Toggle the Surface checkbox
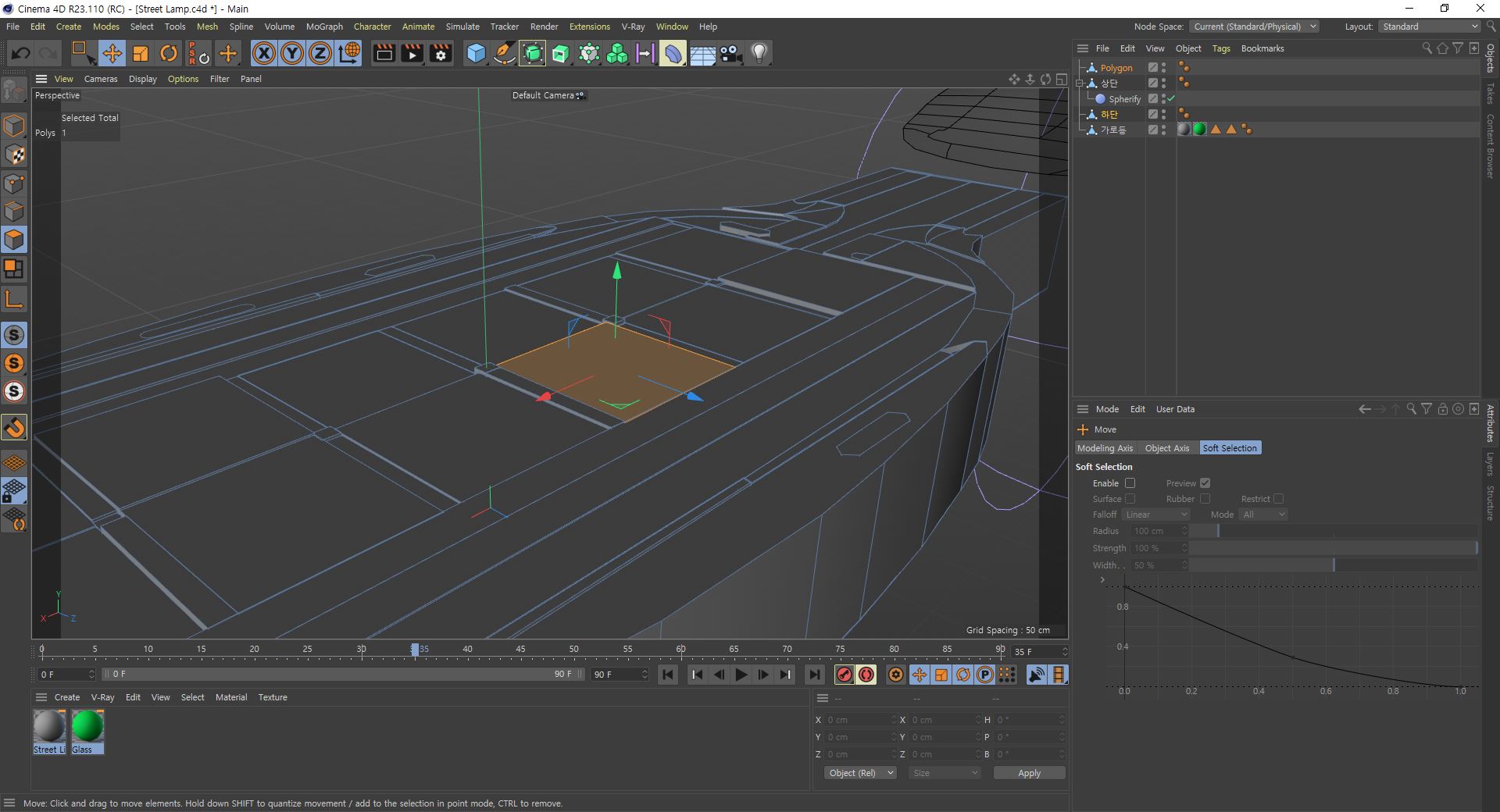Viewport: 1500px width, 812px height. (1130, 499)
